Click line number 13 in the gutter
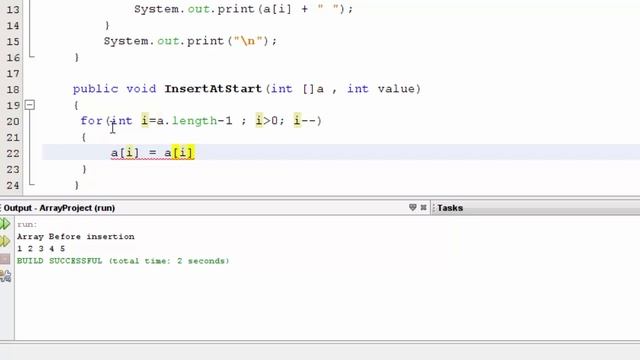 pyautogui.click(x=13, y=9)
